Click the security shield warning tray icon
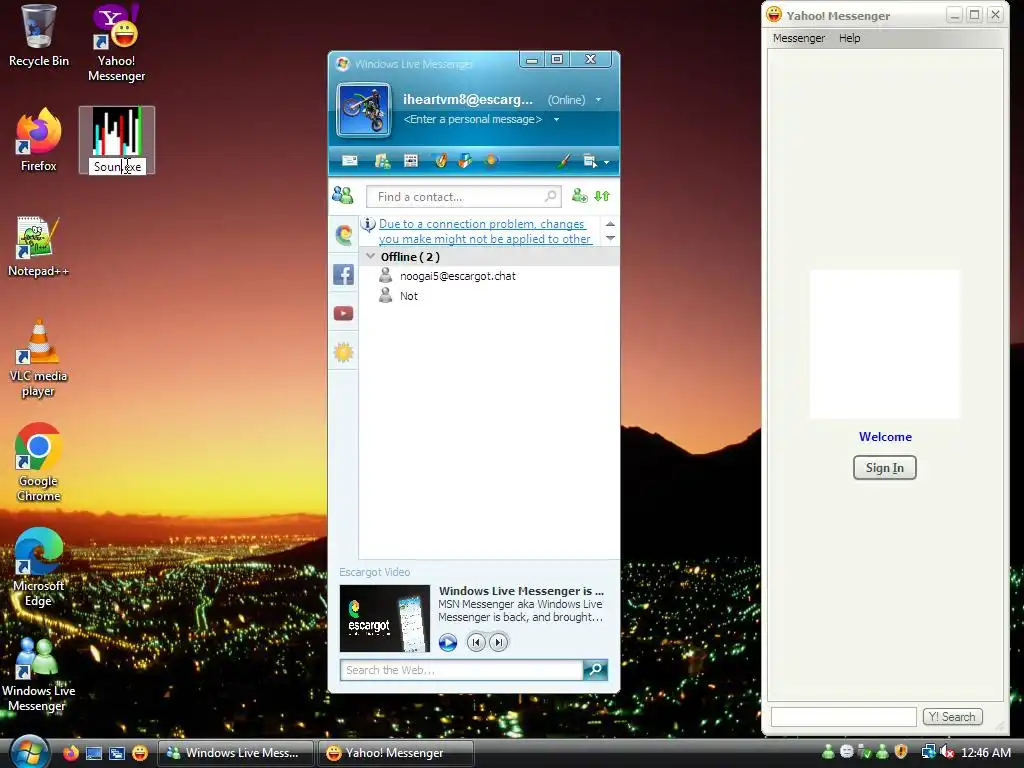The width and height of the screenshot is (1024, 768). tap(901, 752)
